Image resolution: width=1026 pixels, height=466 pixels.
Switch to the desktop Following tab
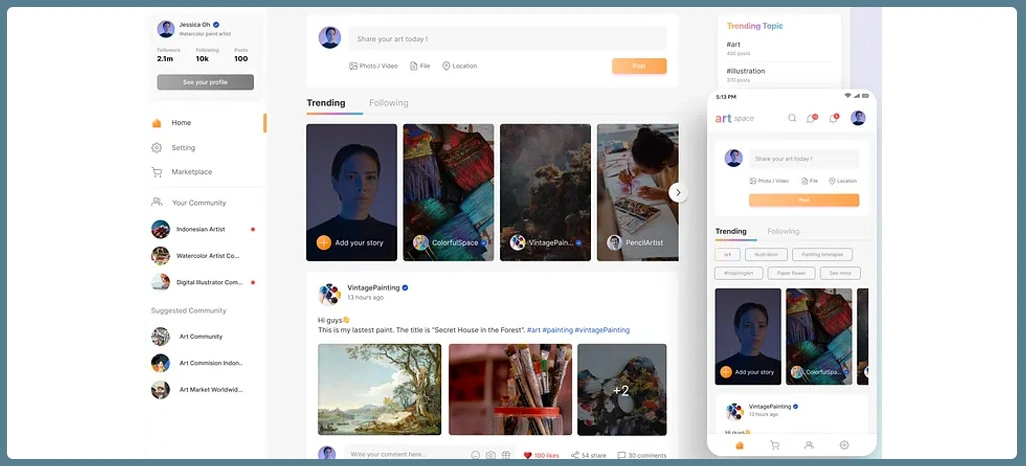click(388, 103)
